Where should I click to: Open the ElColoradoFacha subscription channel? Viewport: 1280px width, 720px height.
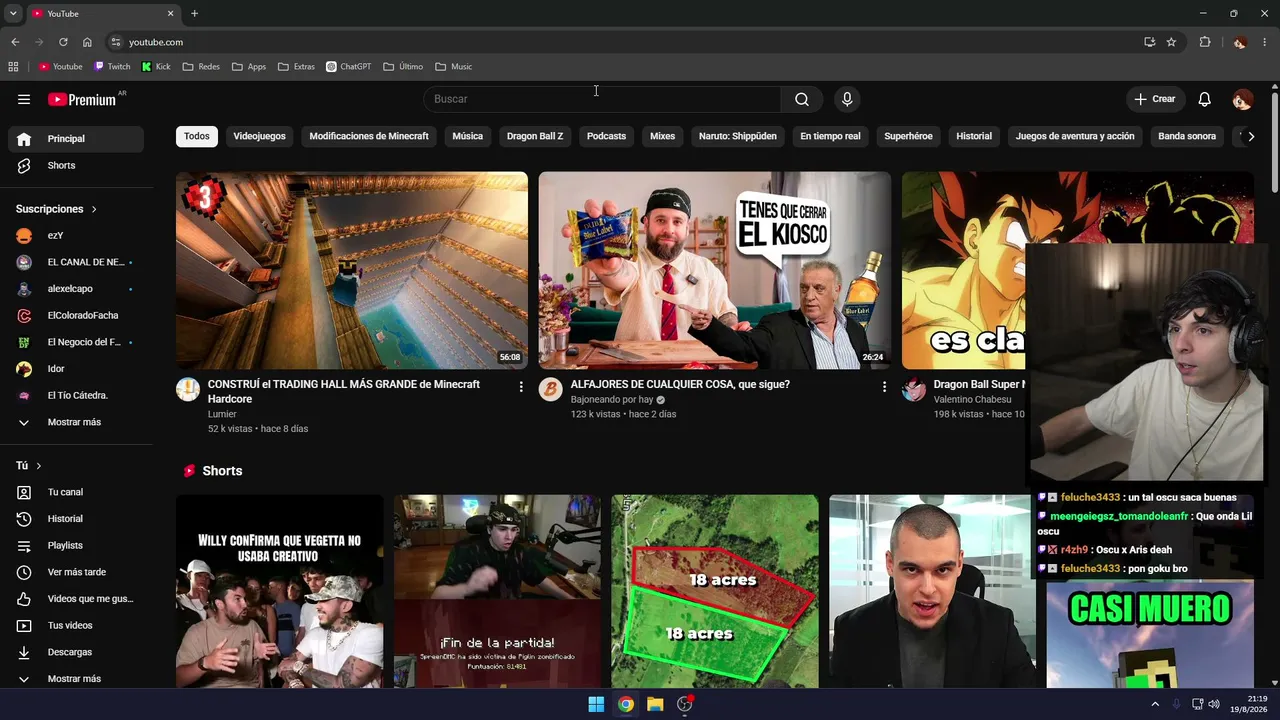pyautogui.click(x=76, y=316)
